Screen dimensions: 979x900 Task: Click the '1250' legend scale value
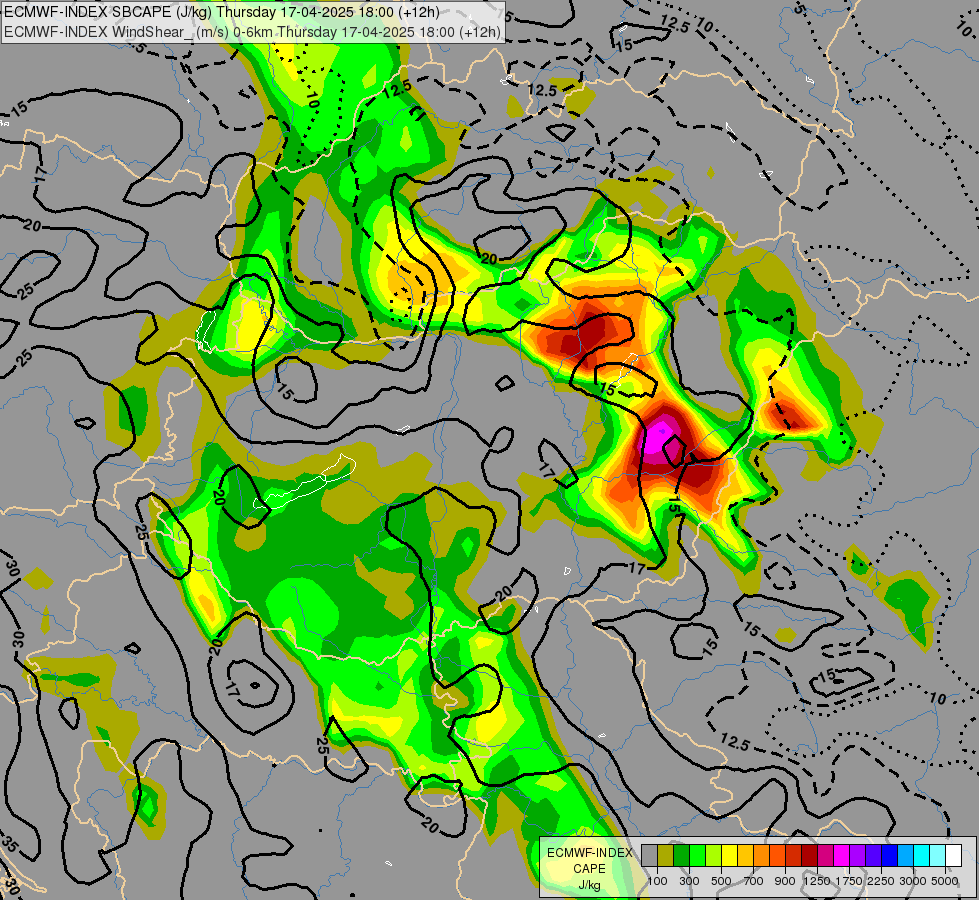tap(817, 881)
